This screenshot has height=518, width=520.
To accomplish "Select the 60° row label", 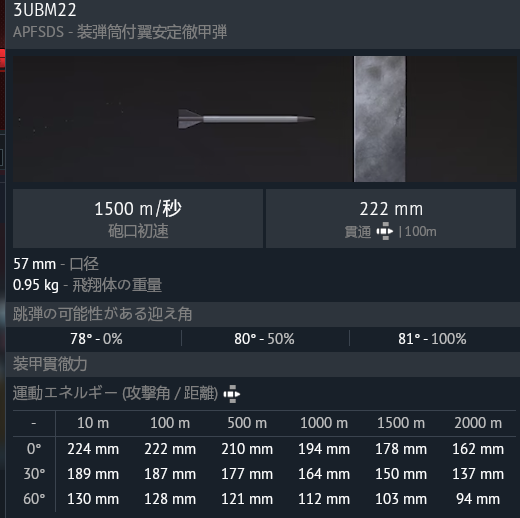I will [34, 499].
